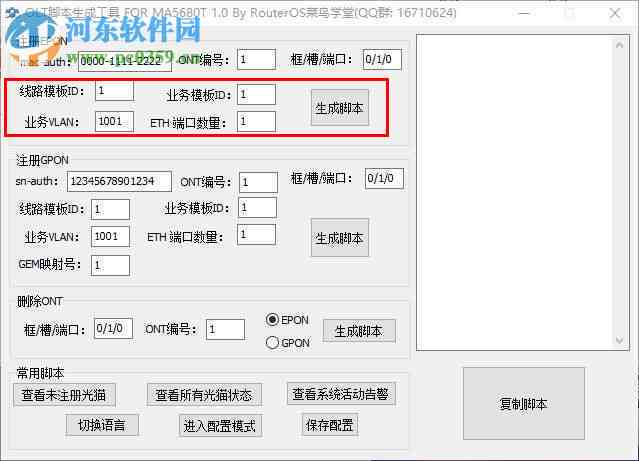
Task: Click the 进入配置模式 button
Action: (x=220, y=426)
